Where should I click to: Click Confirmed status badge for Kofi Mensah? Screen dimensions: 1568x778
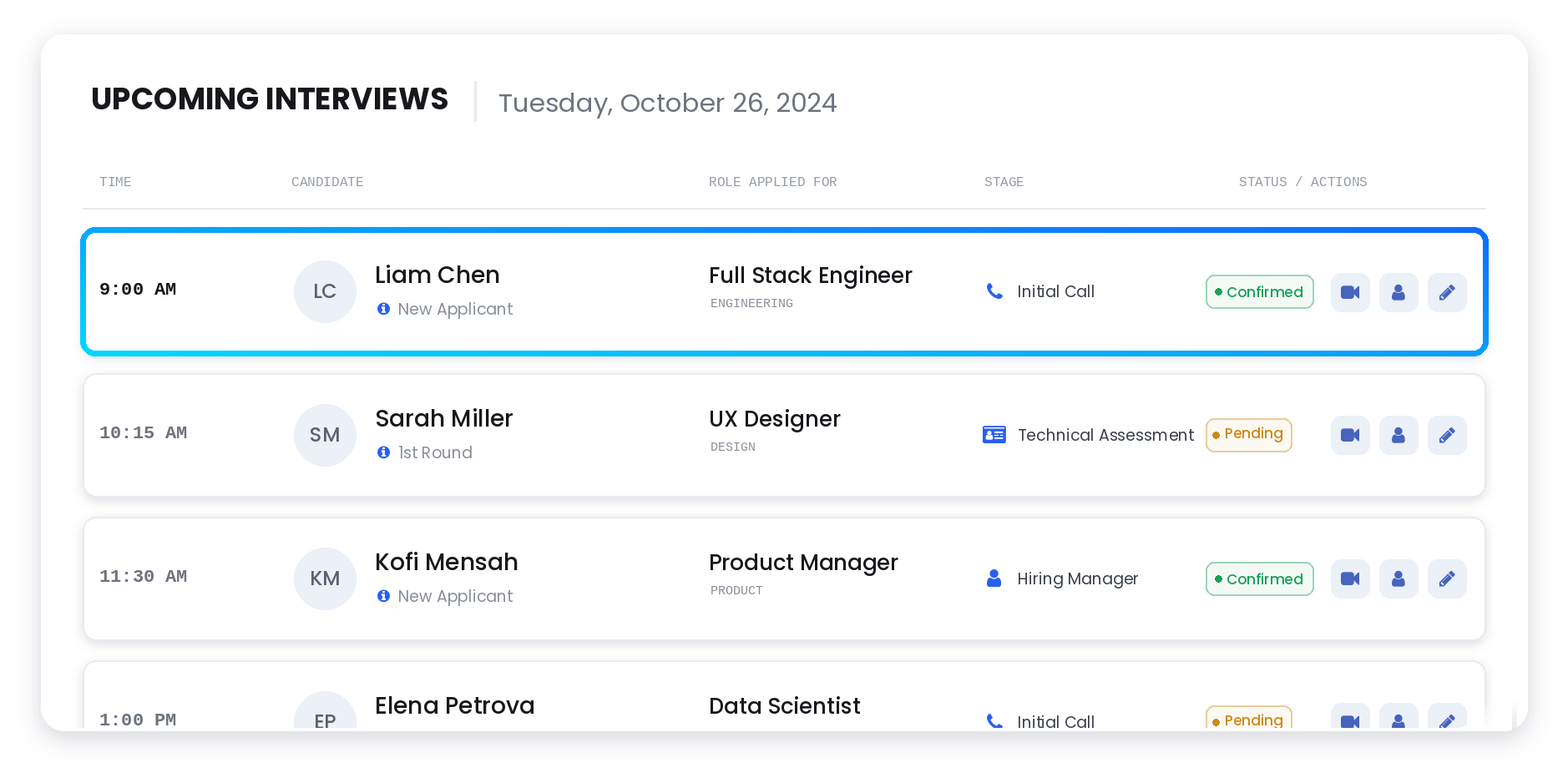pos(1259,579)
